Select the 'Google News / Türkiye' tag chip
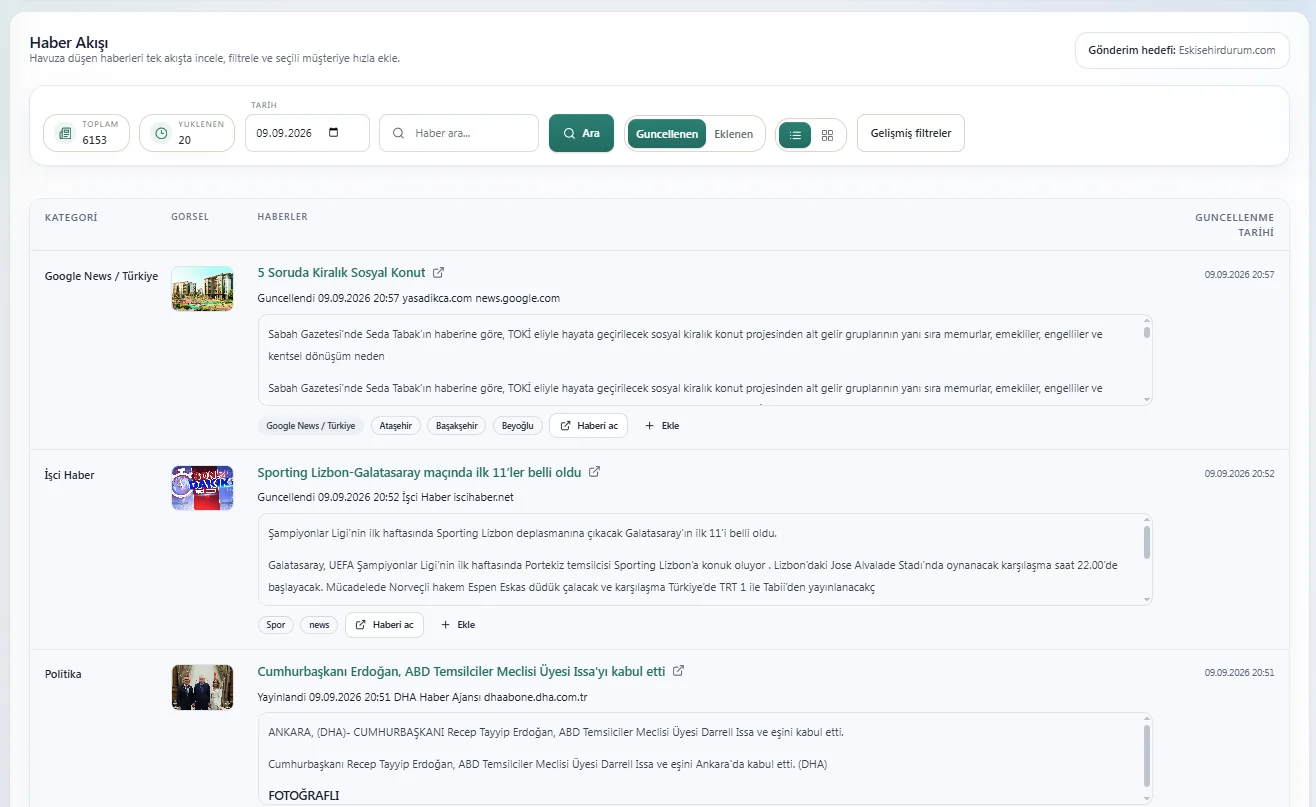This screenshot has height=807, width=1316. click(310, 425)
